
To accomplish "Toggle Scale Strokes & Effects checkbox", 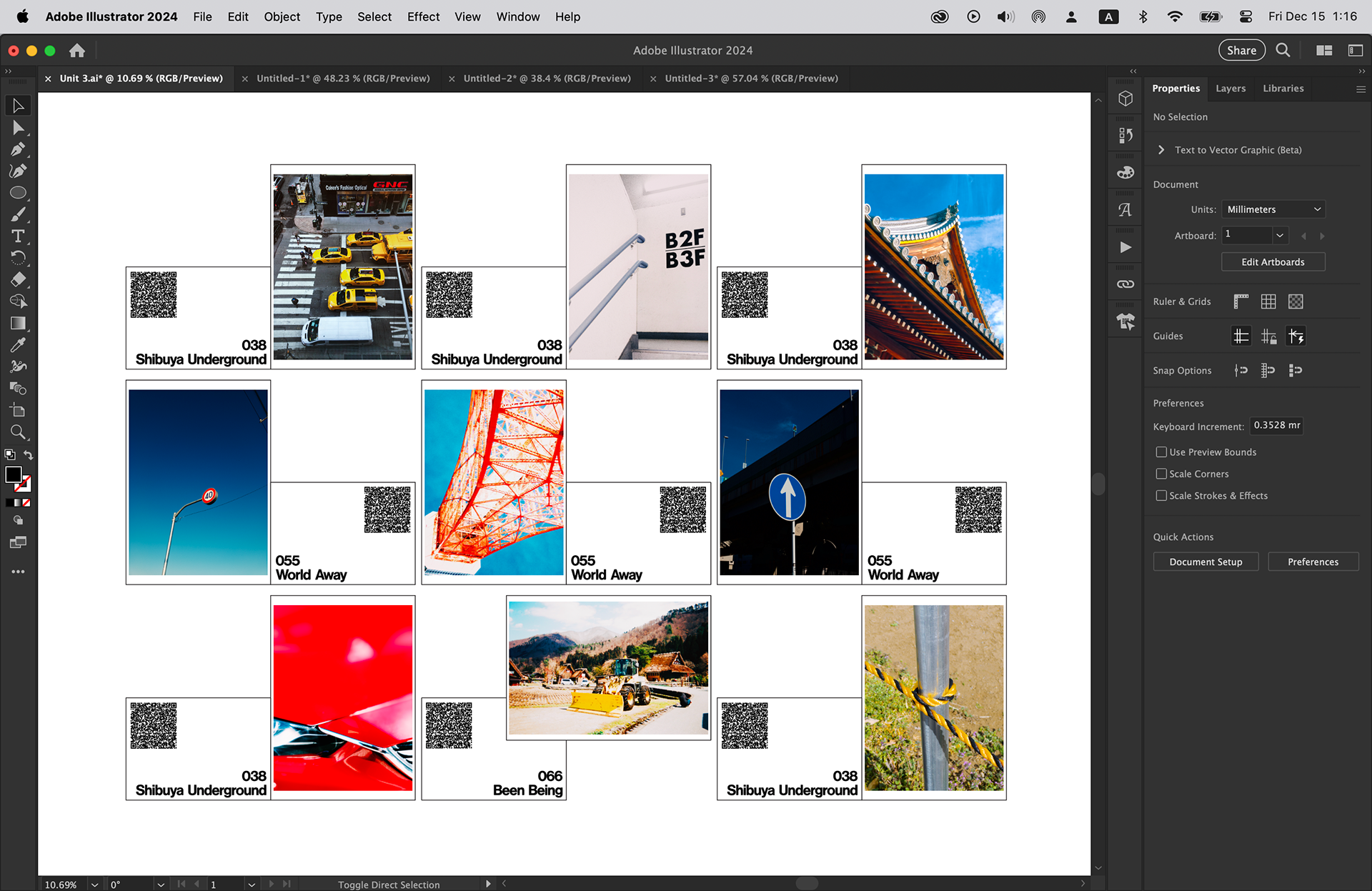I will tap(1161, 495).
